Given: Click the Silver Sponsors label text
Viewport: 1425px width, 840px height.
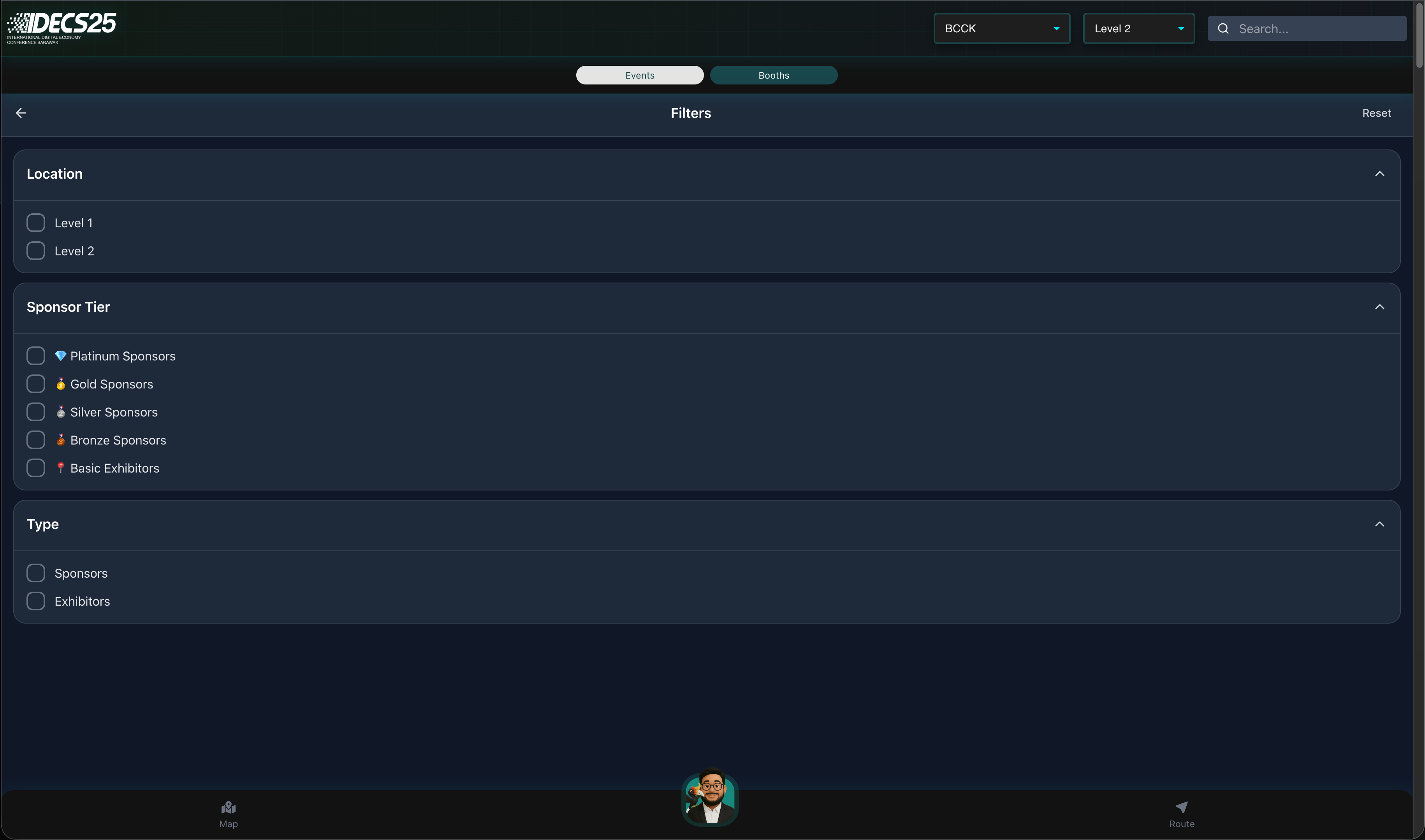Looking at the screenshot, I should (x=114, y=412).
